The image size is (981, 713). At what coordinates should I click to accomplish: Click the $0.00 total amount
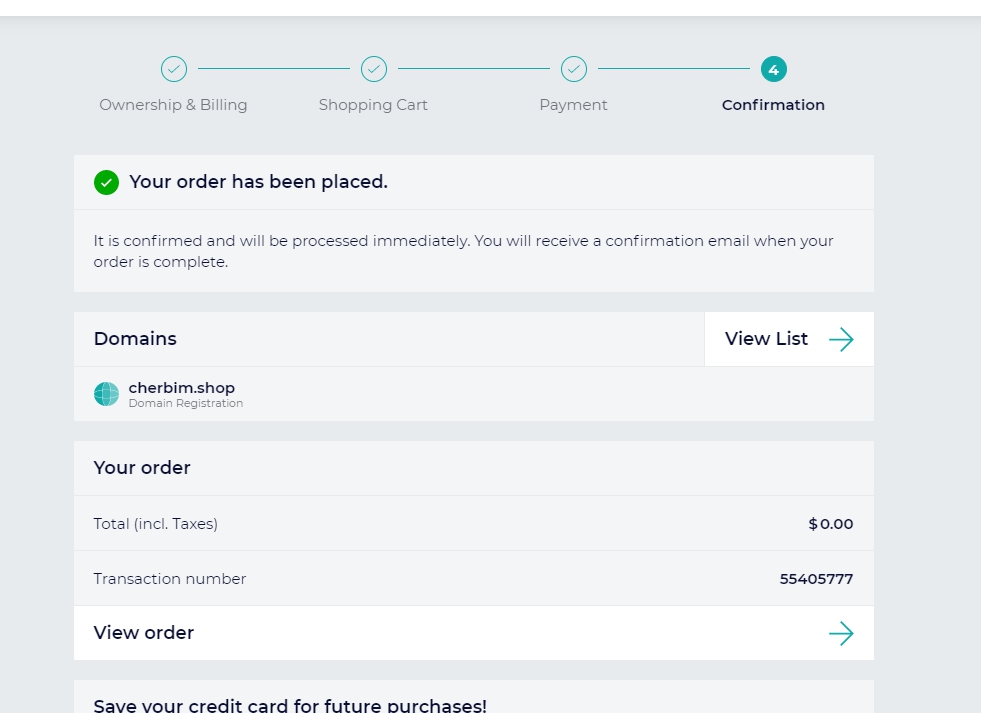831,524
